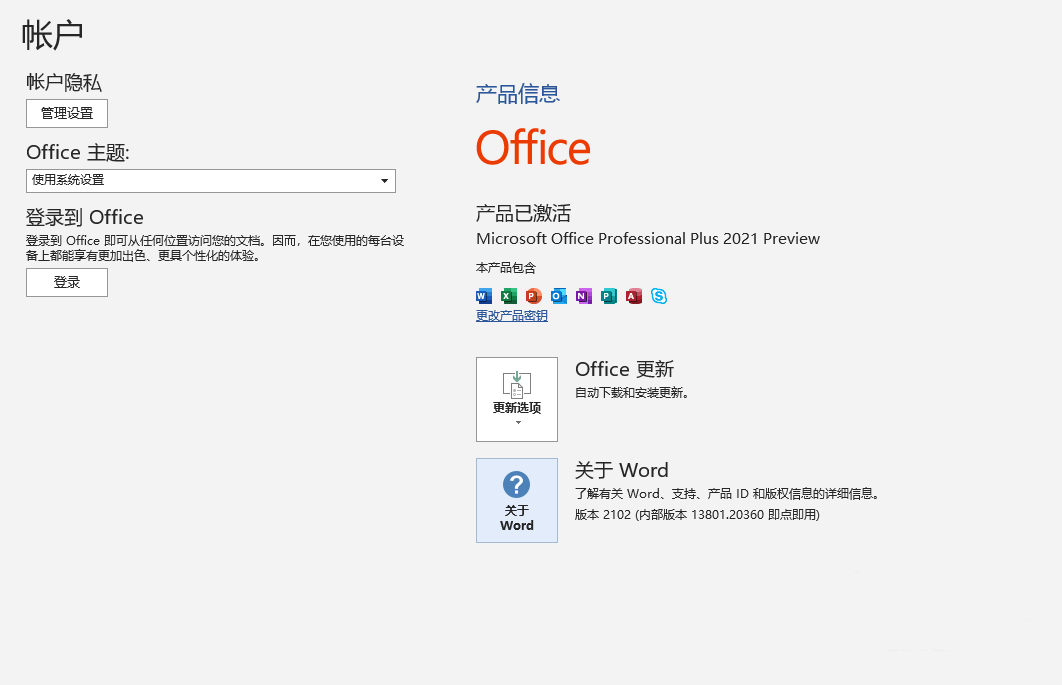
Task: Click the PowerPoint app icon
Action: tap(534, 296)
